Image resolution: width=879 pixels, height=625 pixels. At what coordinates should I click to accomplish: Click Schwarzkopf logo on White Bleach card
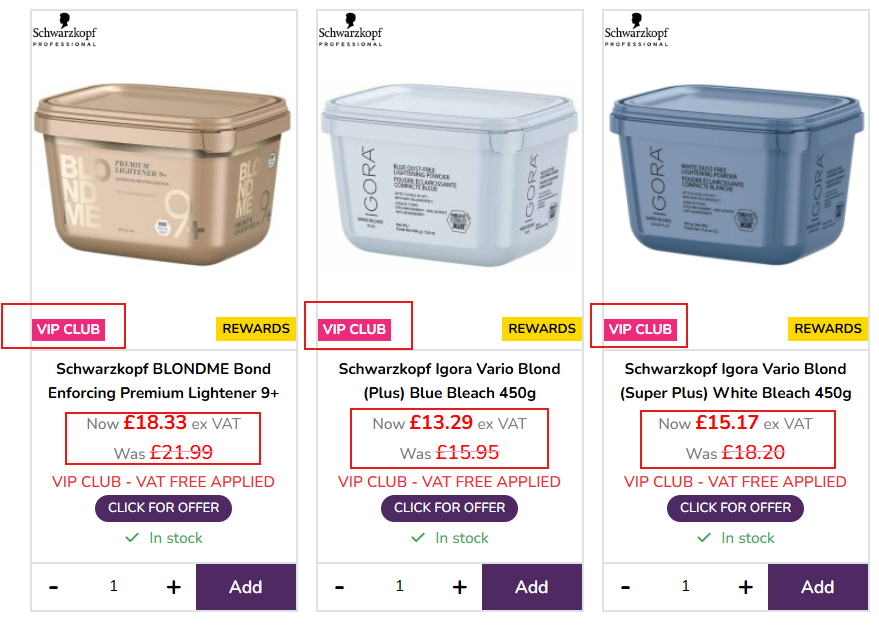pyautogui.click(x=636, y=30)
